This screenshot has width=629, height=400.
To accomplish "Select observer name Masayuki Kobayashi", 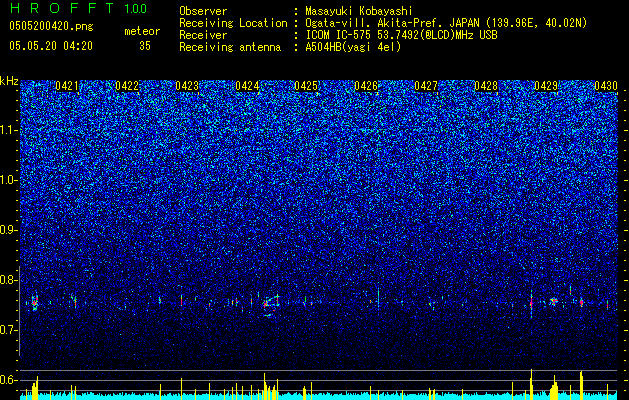I will (x=359, y=11).
